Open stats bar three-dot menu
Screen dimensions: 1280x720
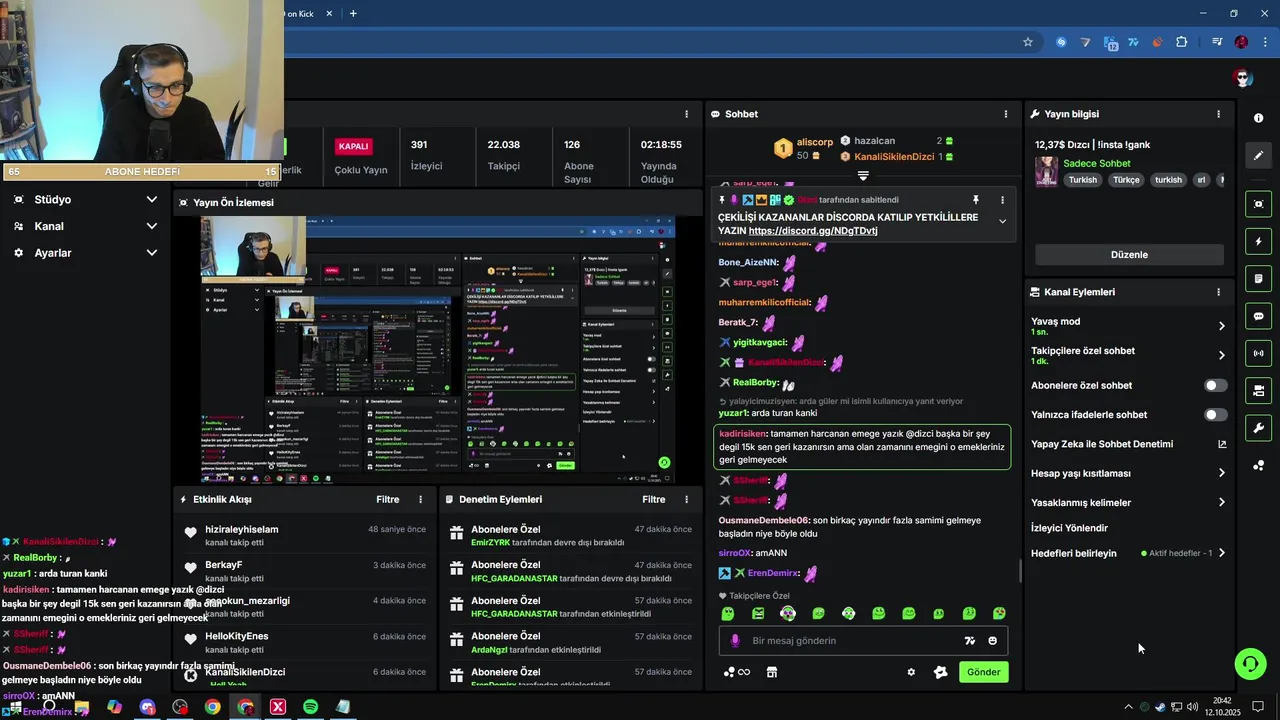[x=686, y=114]
